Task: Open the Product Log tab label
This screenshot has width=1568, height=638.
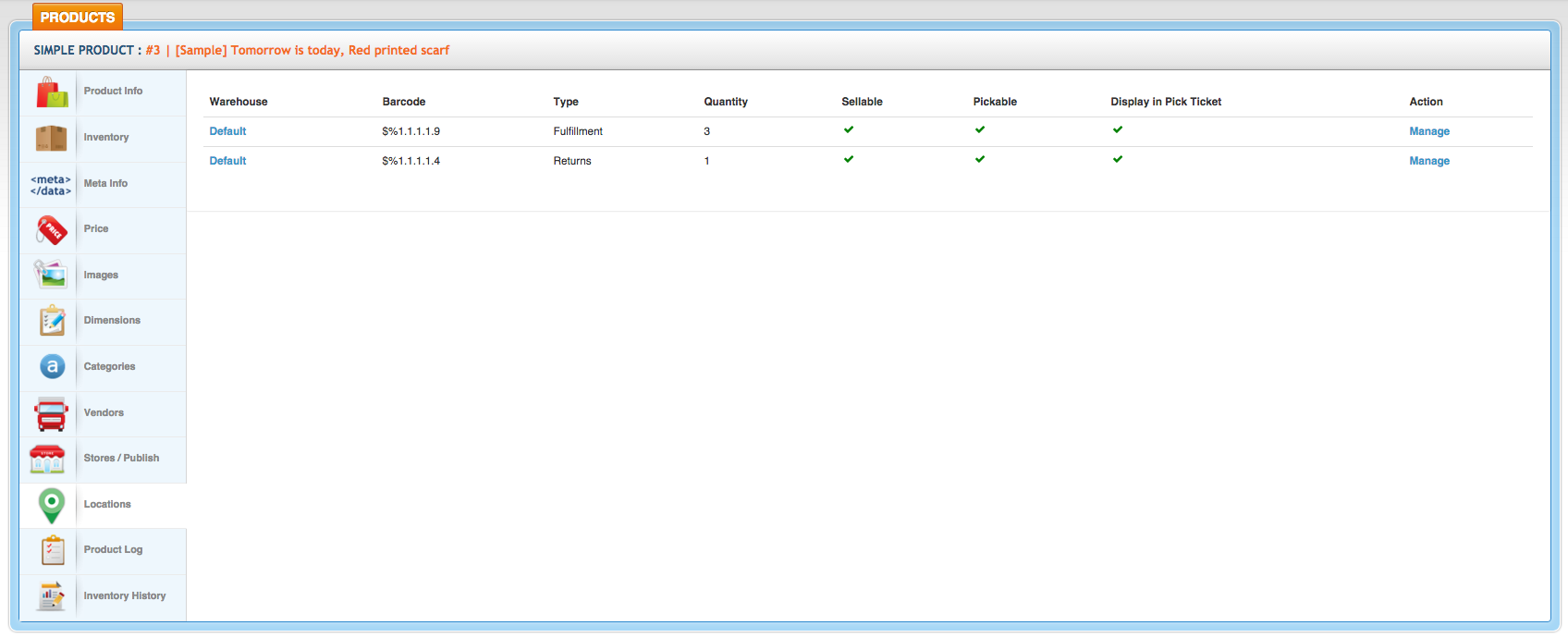Action: click(113, 549)
